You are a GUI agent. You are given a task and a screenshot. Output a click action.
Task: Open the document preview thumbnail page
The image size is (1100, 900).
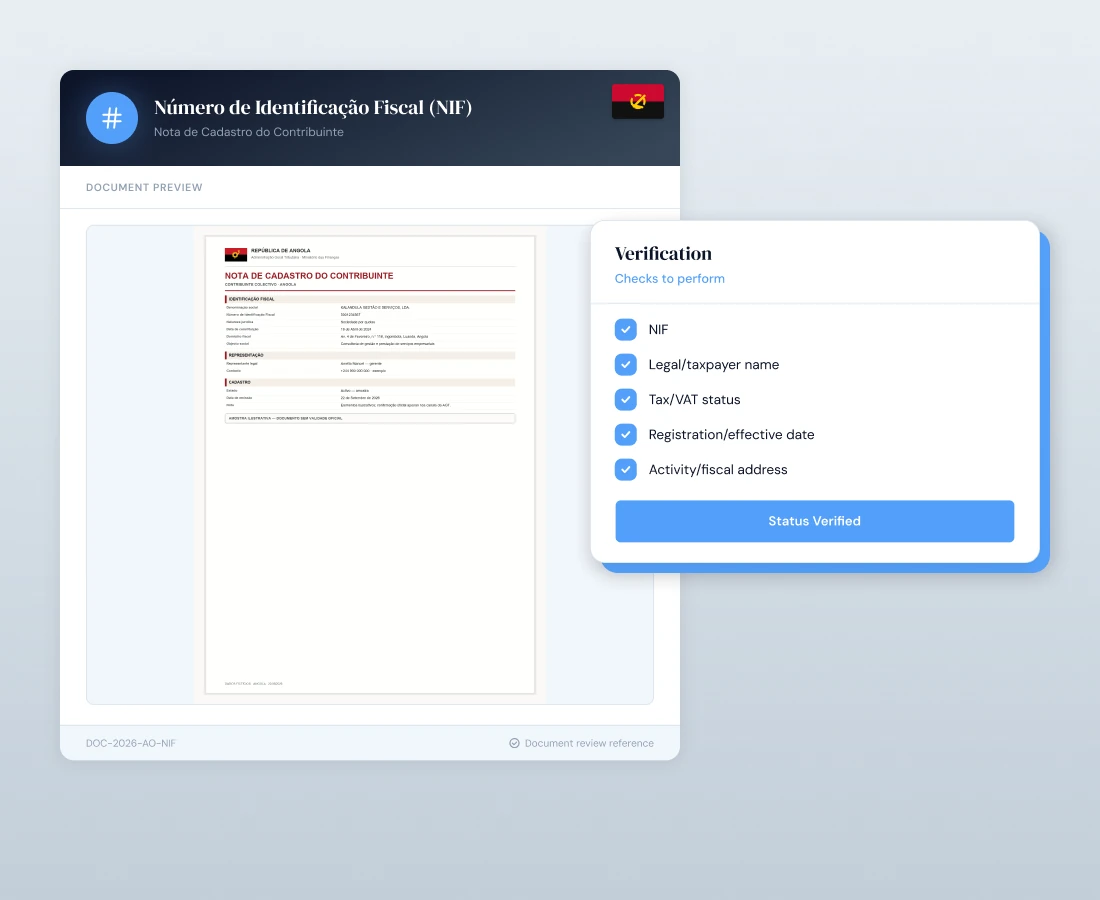370,465
